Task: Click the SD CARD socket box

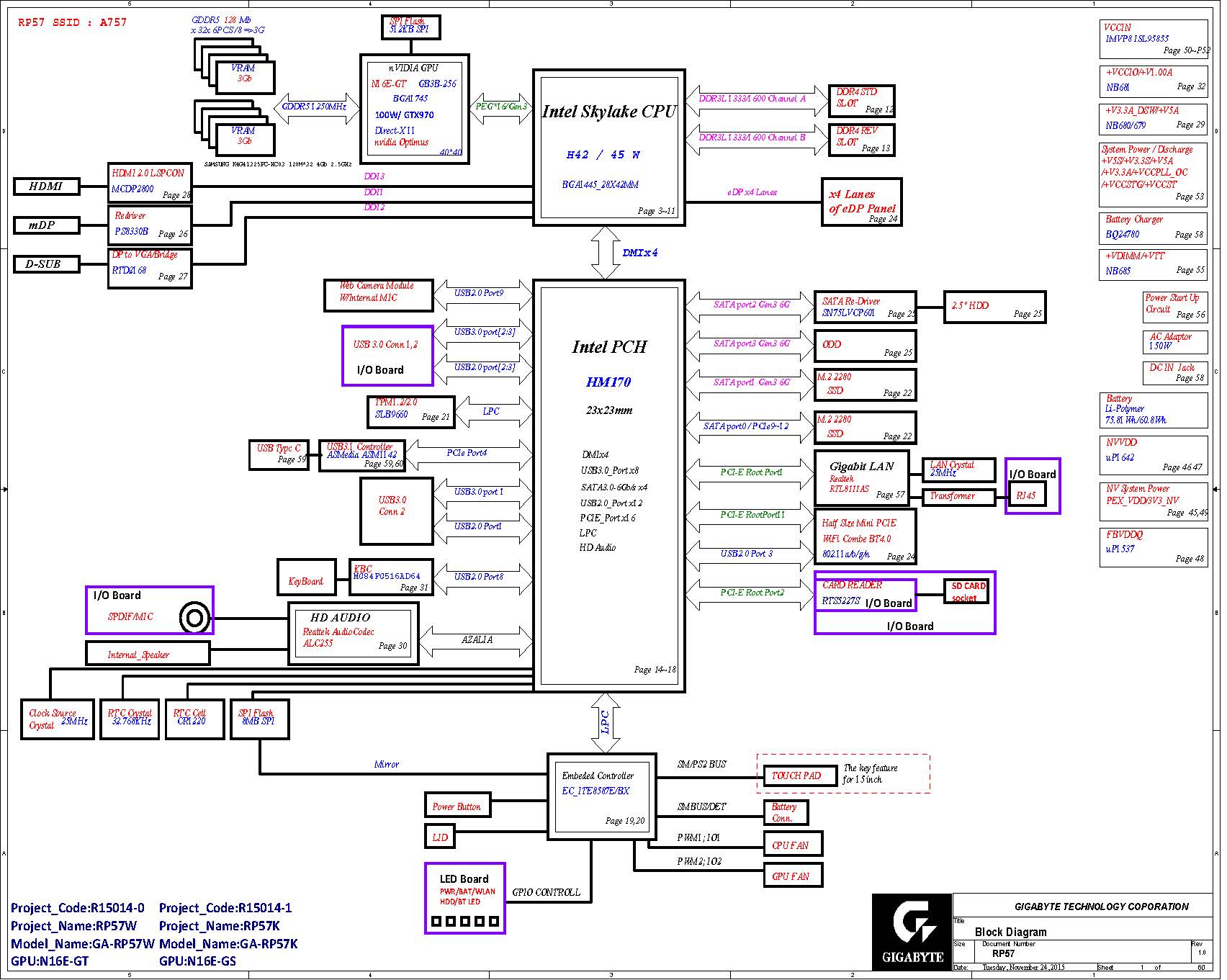Action: [967, 592]
